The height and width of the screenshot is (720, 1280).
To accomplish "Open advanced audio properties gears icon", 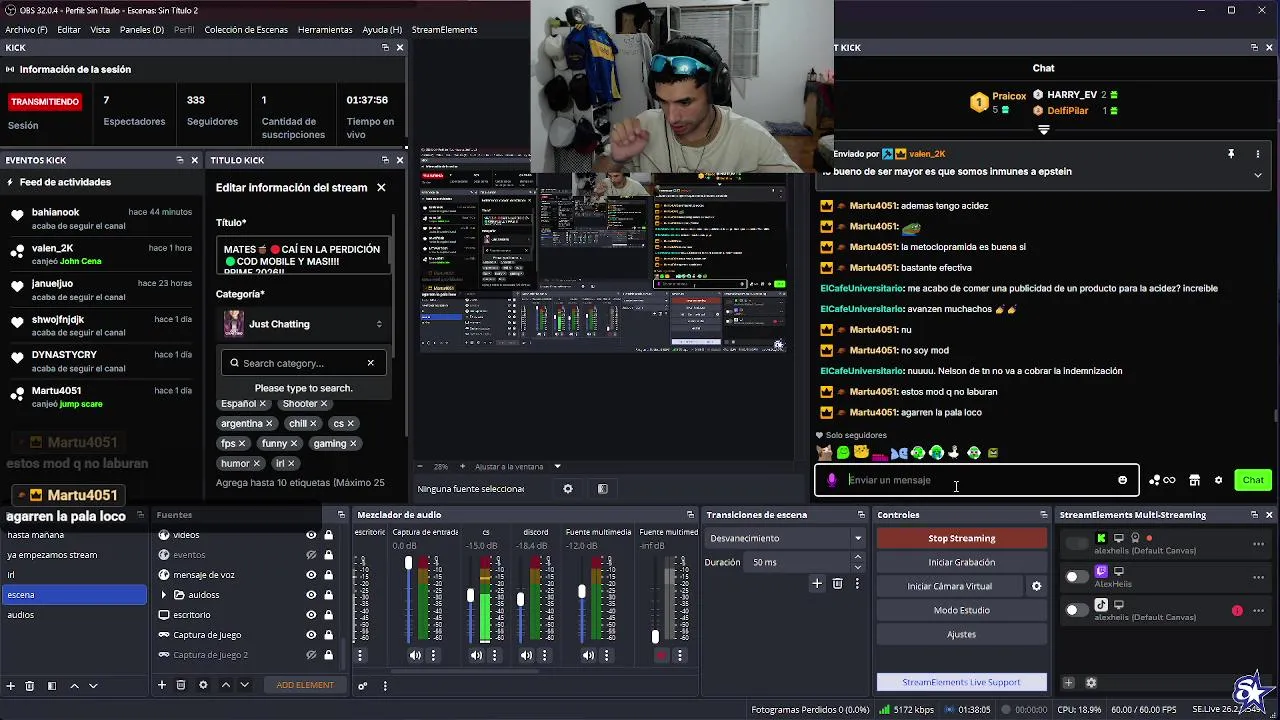I will coord(362,686).
